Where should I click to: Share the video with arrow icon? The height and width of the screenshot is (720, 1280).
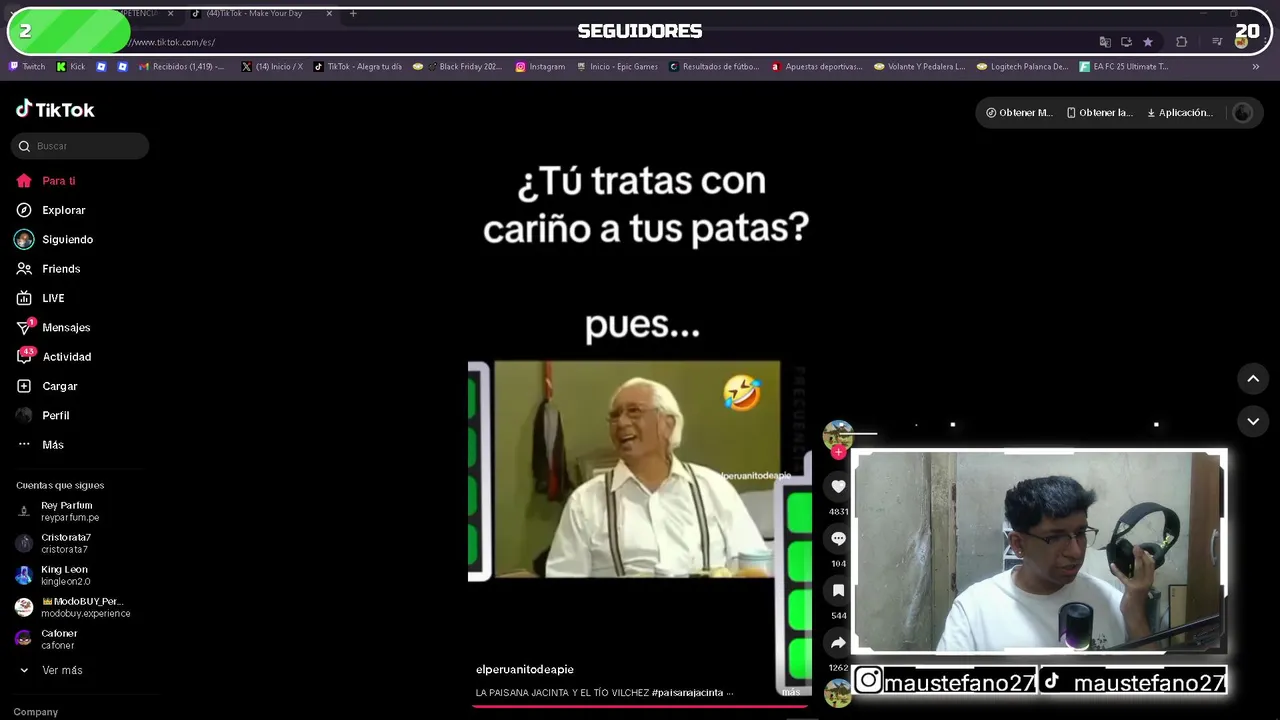point(838,643)
